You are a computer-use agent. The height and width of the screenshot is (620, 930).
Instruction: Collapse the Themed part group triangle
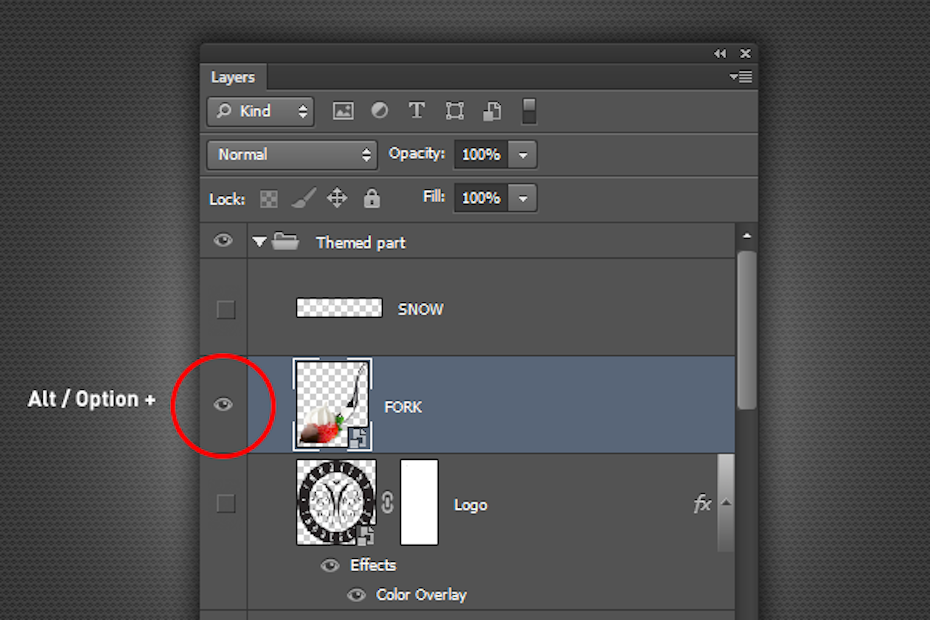259,242
